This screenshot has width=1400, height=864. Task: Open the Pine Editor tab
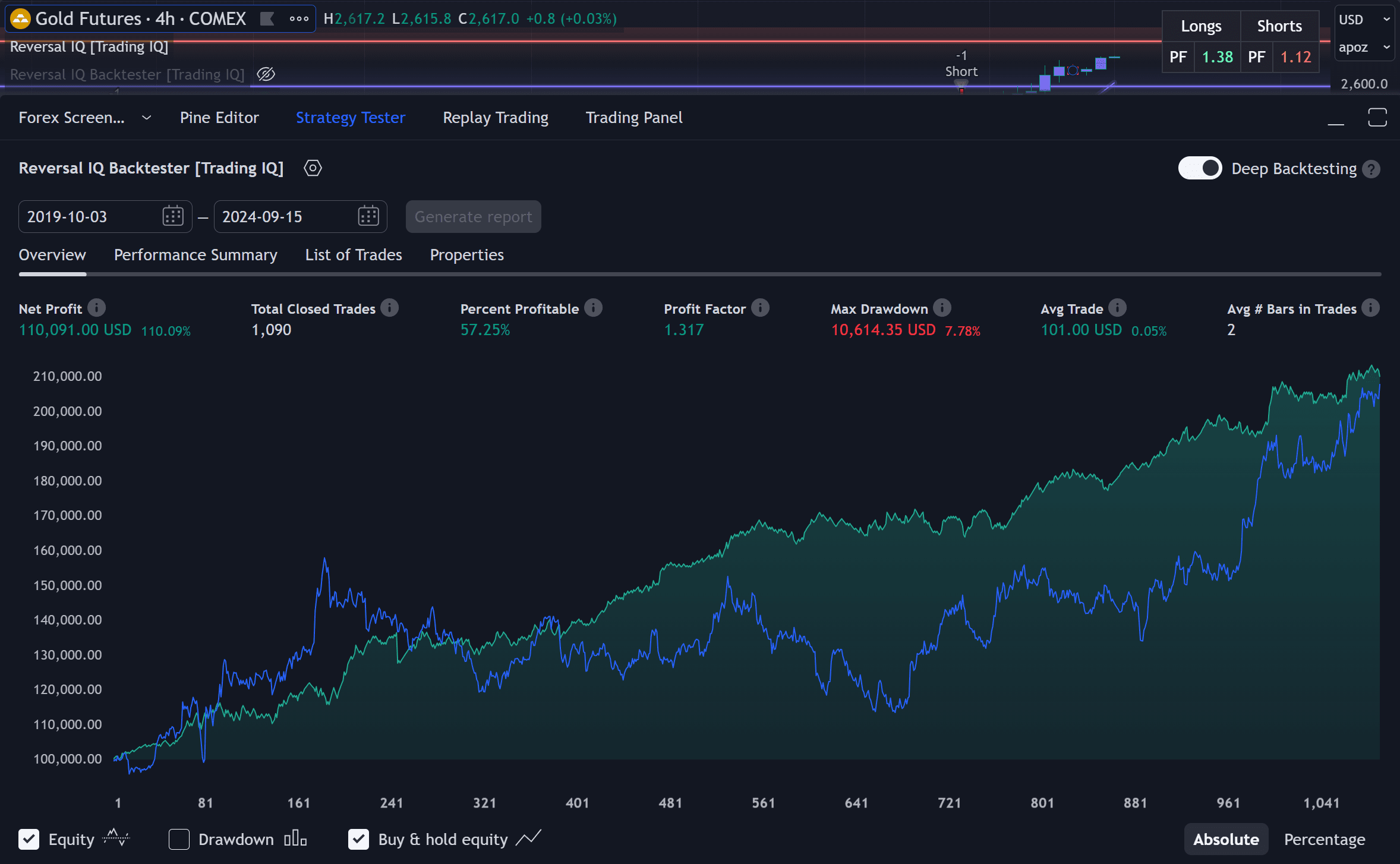[x=219, y=118]
